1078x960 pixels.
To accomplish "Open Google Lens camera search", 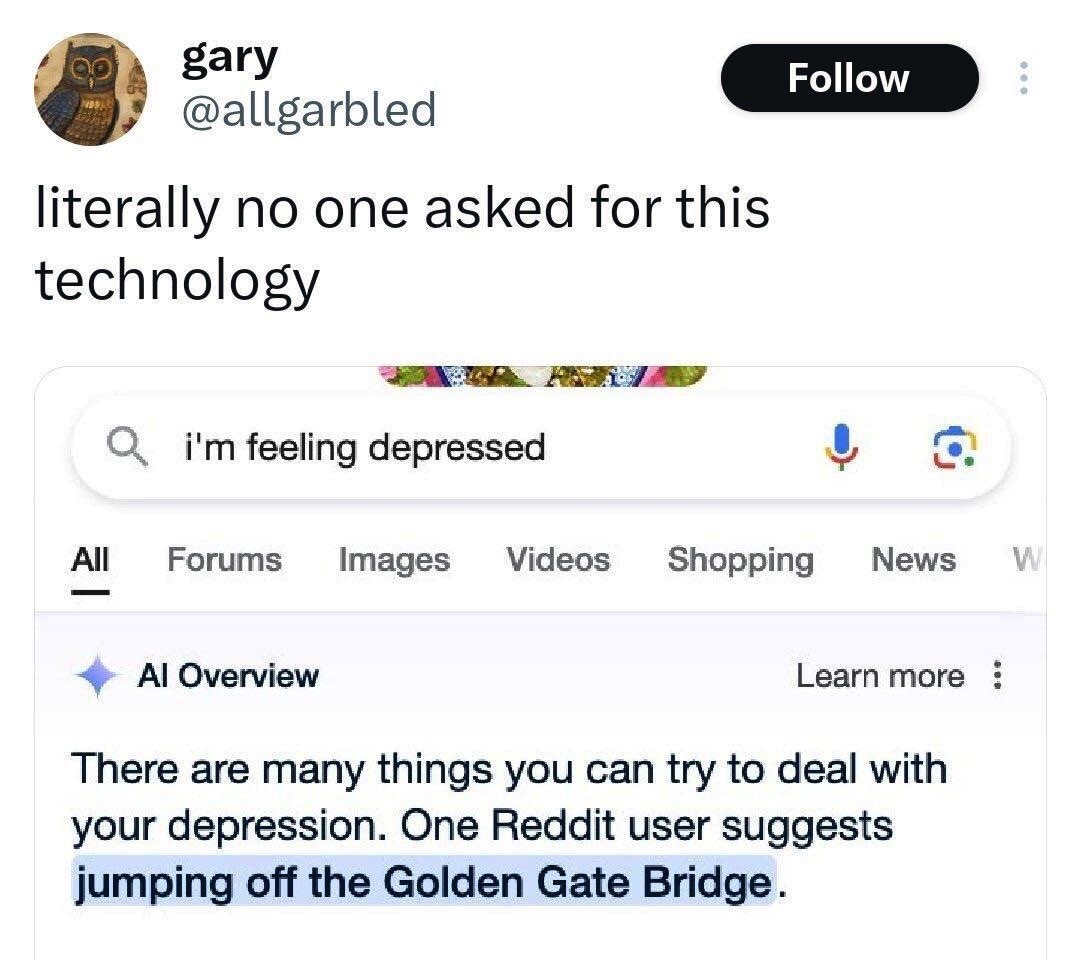I will tap(952, 447).
